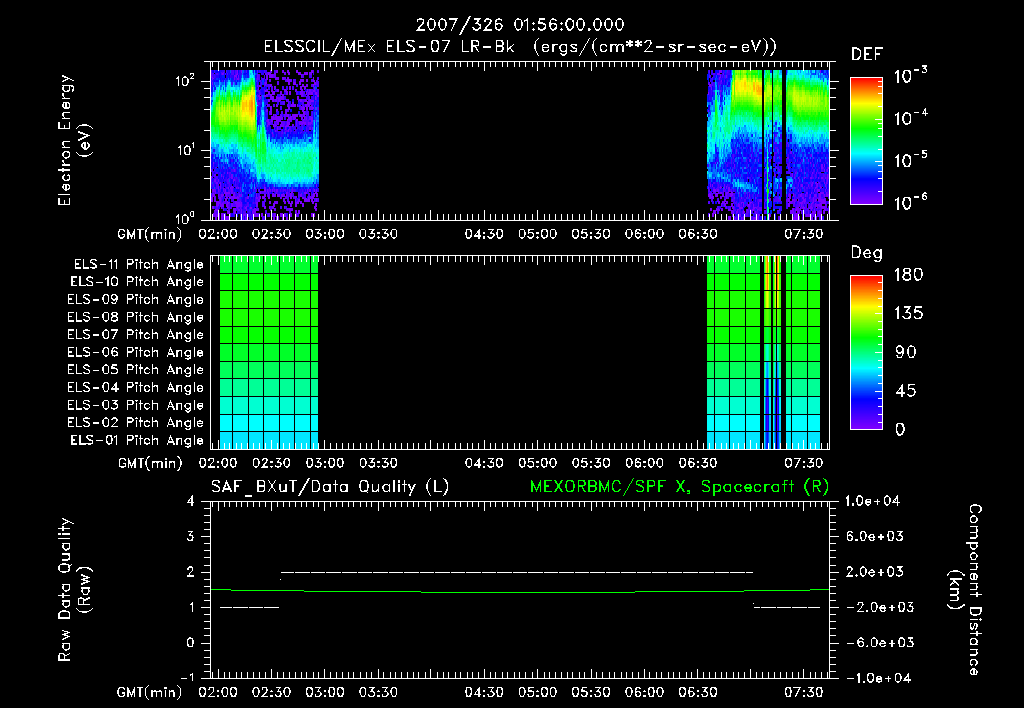1024x708 pixels.
Task: Click the ELS-09 Pitch Angle row label
Action: click(136, 300)
